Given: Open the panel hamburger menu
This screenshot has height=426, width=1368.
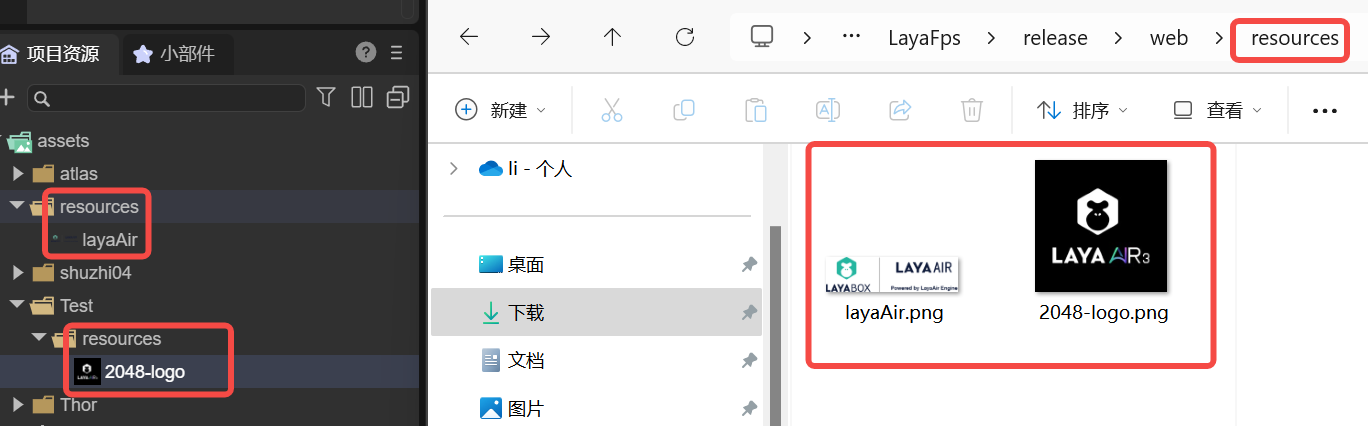Looking at the screenshot, I should (x=397, y=53).
